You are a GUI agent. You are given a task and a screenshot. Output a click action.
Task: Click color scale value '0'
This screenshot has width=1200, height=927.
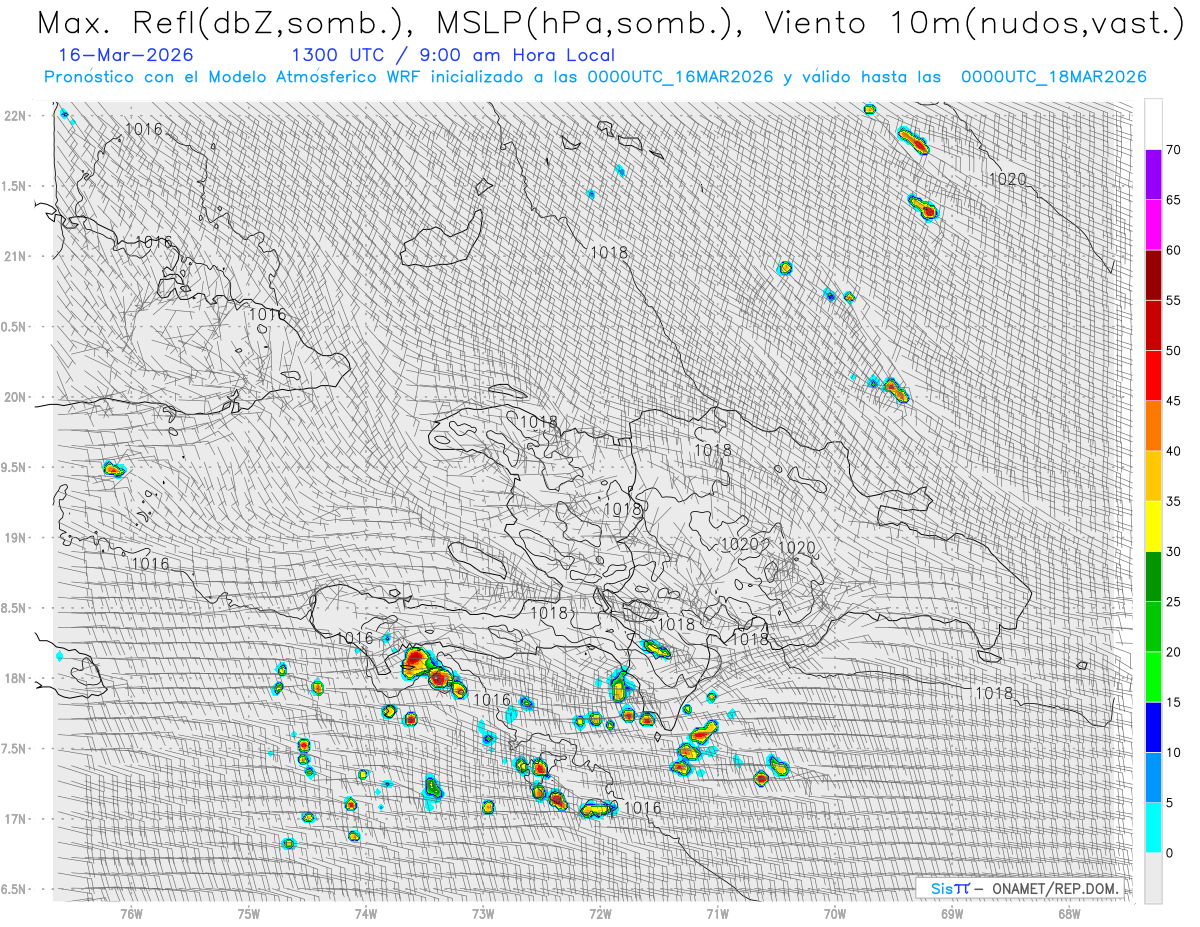[x=1170, y=853]
